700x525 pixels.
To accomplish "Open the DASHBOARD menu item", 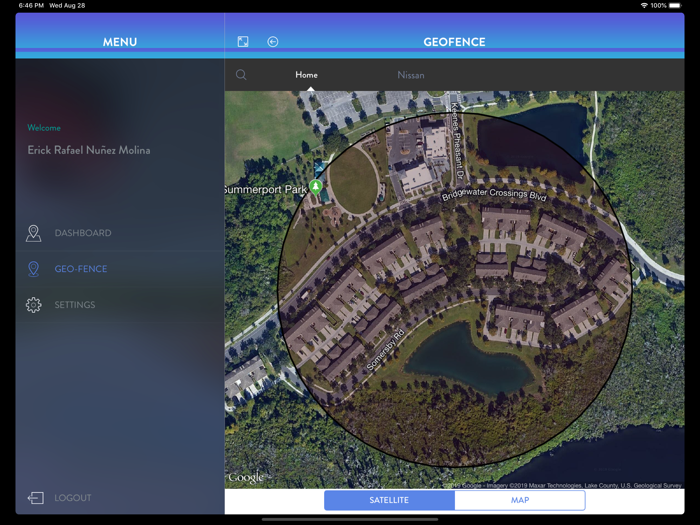I will 120,233.
